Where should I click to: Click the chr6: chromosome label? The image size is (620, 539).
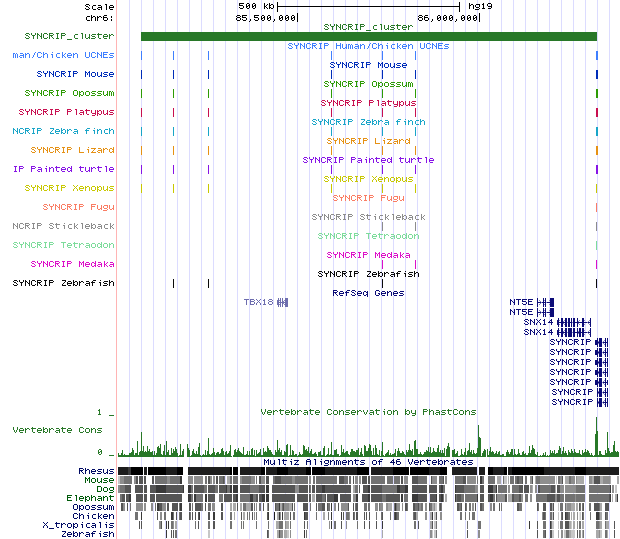tap(99, 18)
